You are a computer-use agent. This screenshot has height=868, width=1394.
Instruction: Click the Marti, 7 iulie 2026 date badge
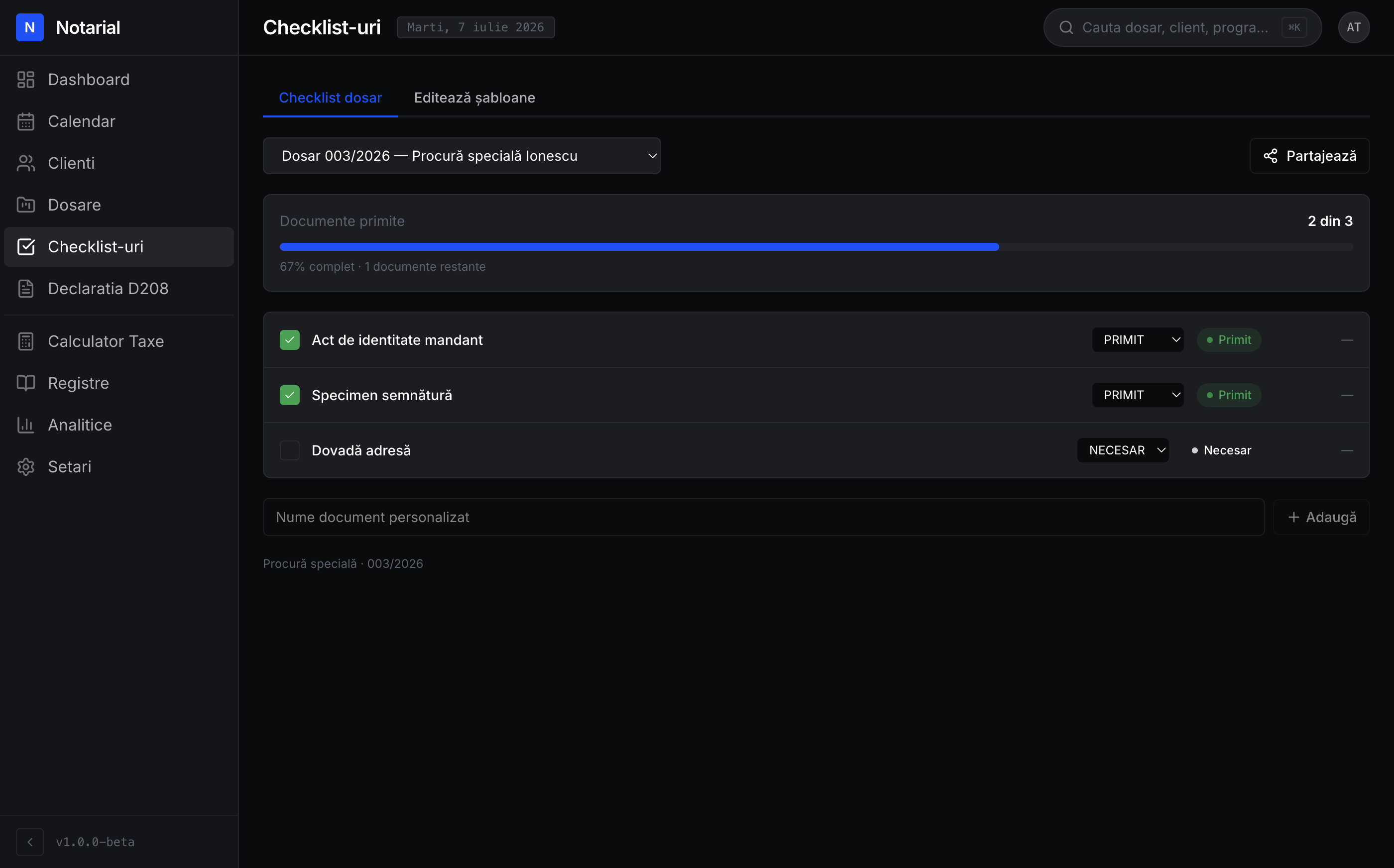coord(475,27)
